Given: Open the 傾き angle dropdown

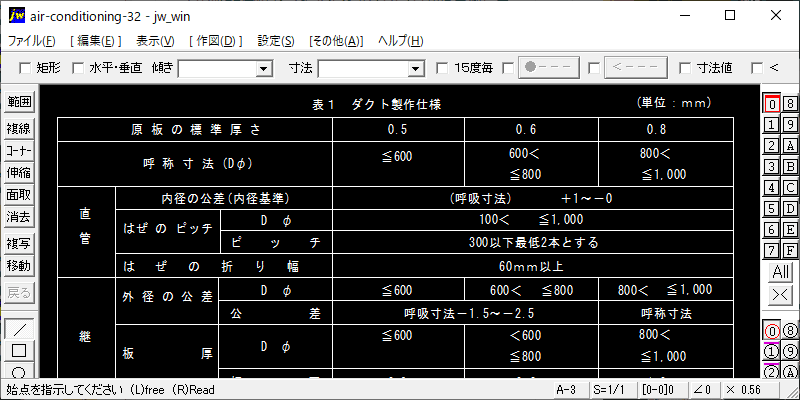Looking at the screenshot, I should pos(264,68).
